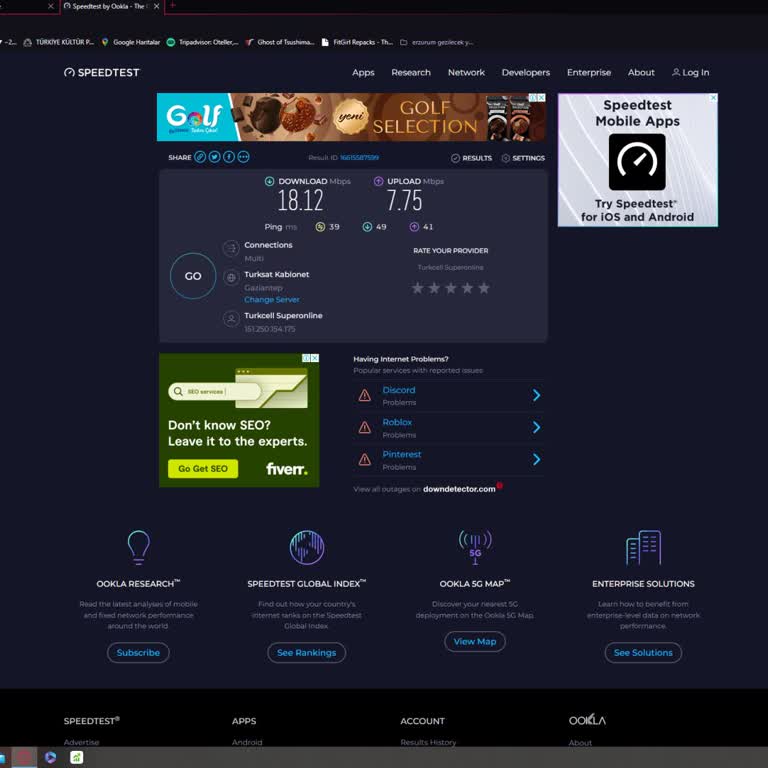Screen dimensions: 768x768
Task: Rate provider with the third star
Action: coord(451,288)
